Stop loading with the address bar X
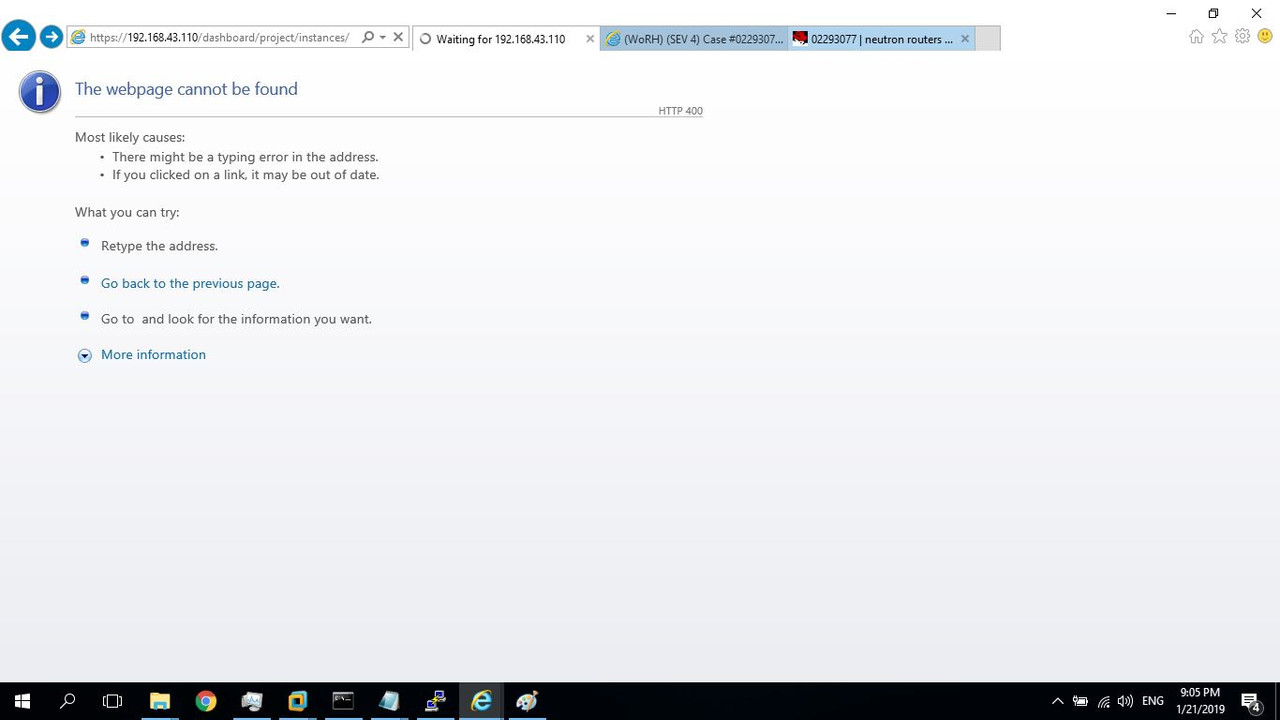The image size is (1280, 720). pyautogui.click(x=398, y=38)
